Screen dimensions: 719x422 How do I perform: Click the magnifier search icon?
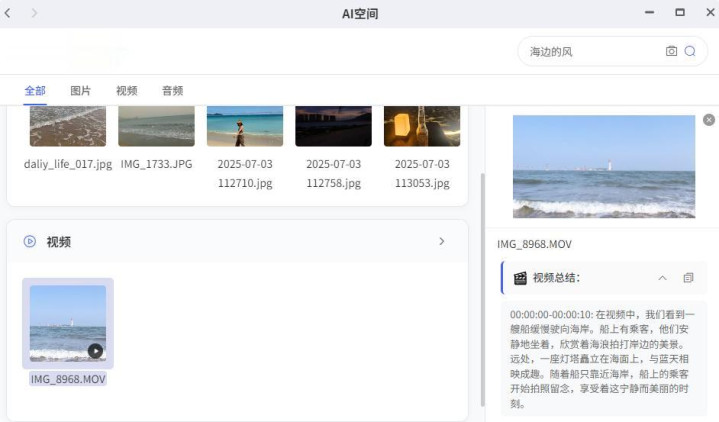click(690, 51)
